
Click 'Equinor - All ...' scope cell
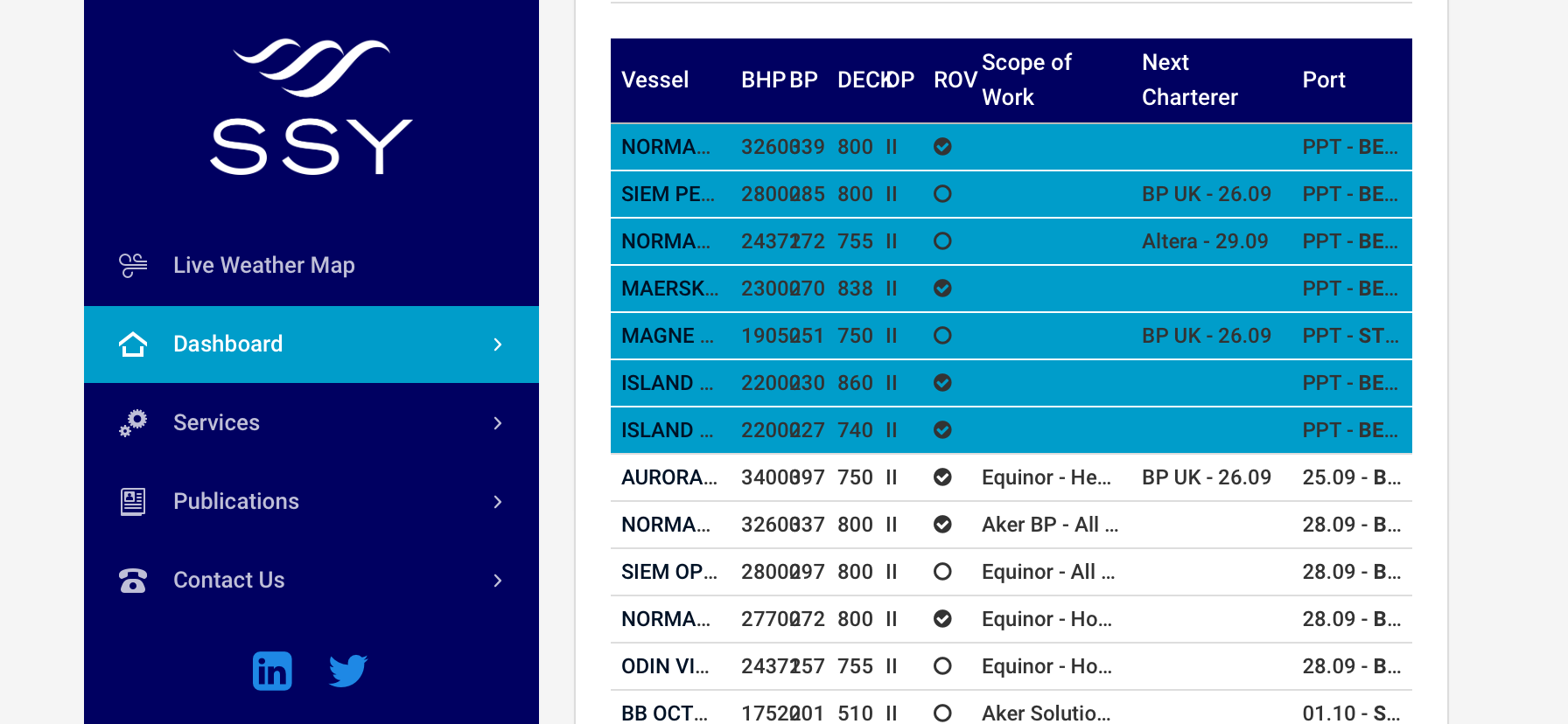click(x=1048, y=572)
